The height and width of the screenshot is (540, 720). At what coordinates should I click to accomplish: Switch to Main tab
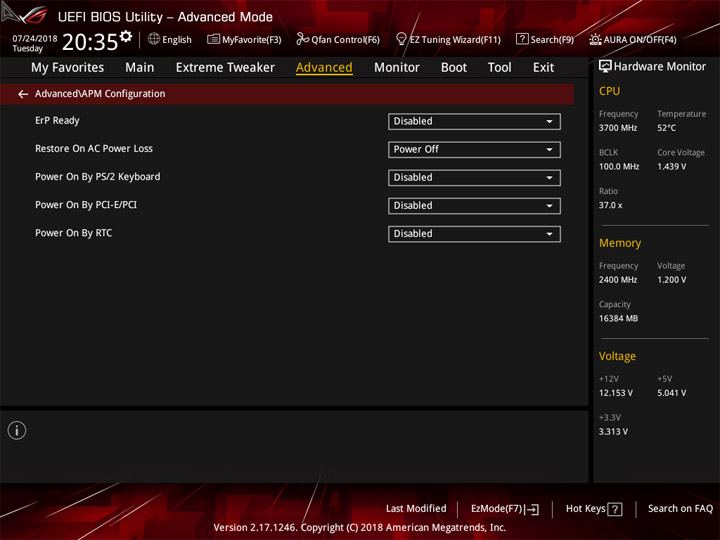(140, 68)
